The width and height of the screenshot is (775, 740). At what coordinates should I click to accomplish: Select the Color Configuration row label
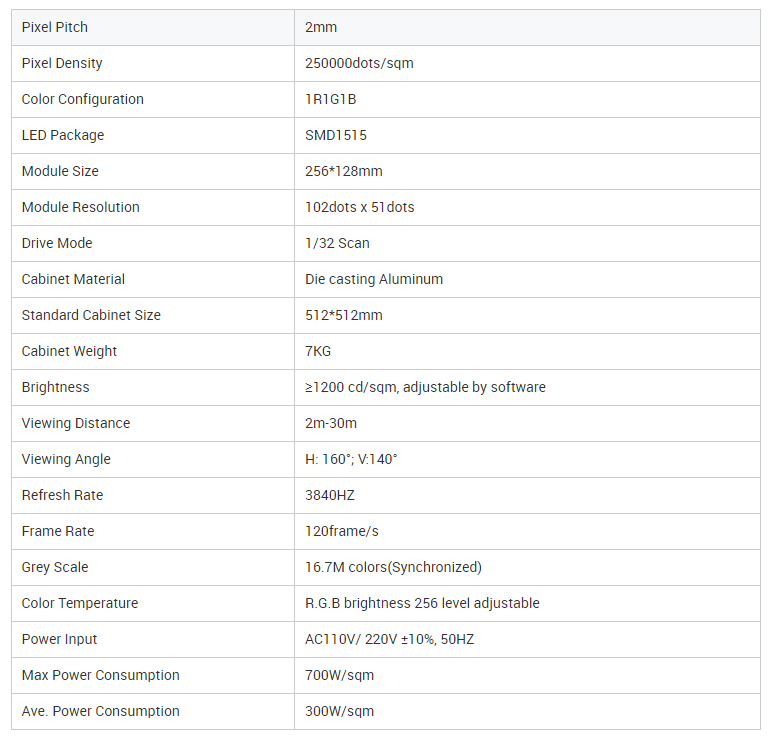(x=82, y=99)
